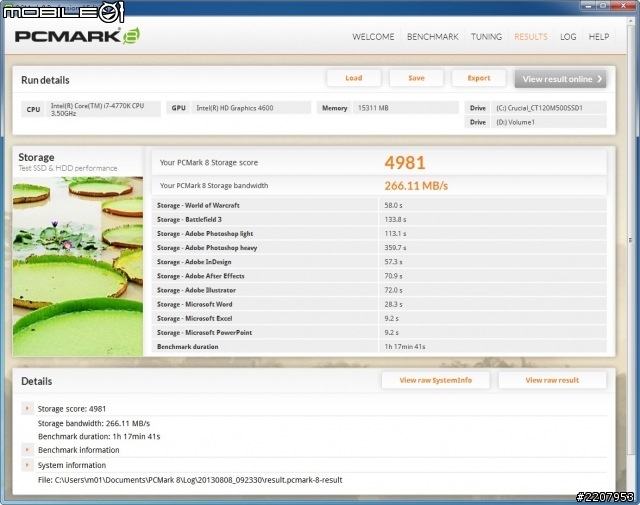The height and width of the screenshot is (505, 640).
Task: Click the 266.11 MB/s bandwidth value
Action: pyautogui.click(x=416, y=186)
